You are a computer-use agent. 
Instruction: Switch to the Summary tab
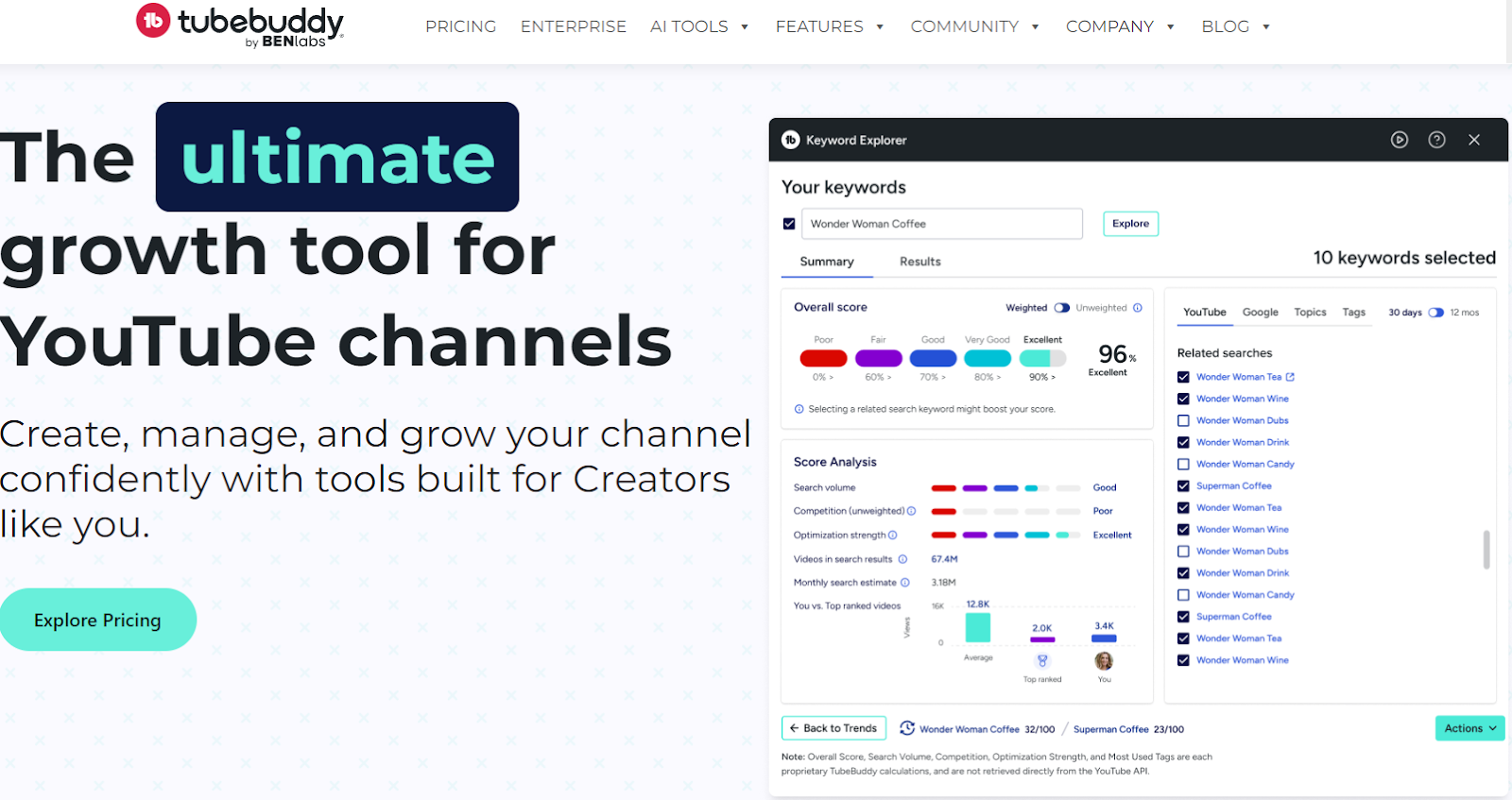coord(827,262)
